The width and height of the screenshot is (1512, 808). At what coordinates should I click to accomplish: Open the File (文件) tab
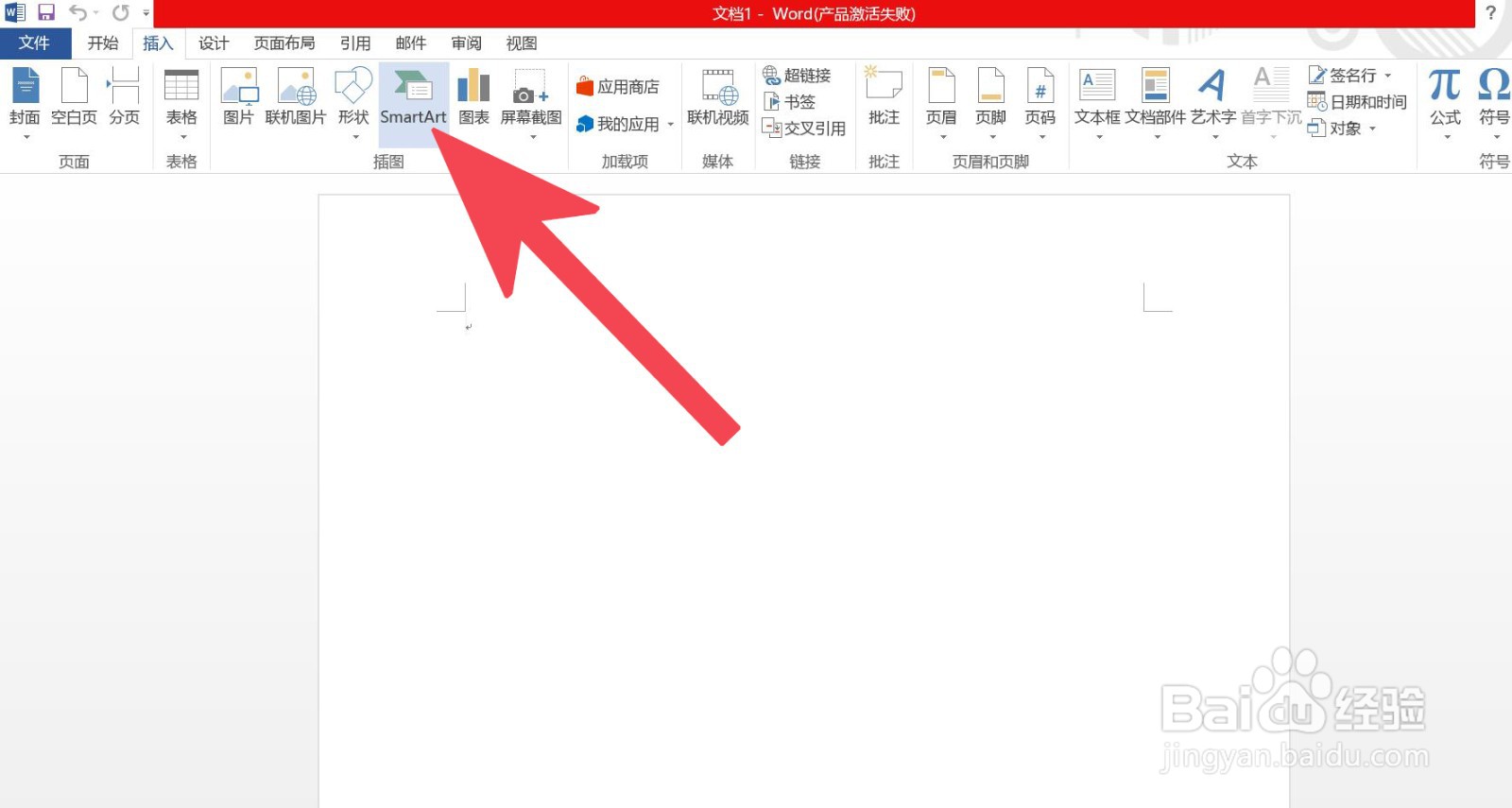coord(35,43)
